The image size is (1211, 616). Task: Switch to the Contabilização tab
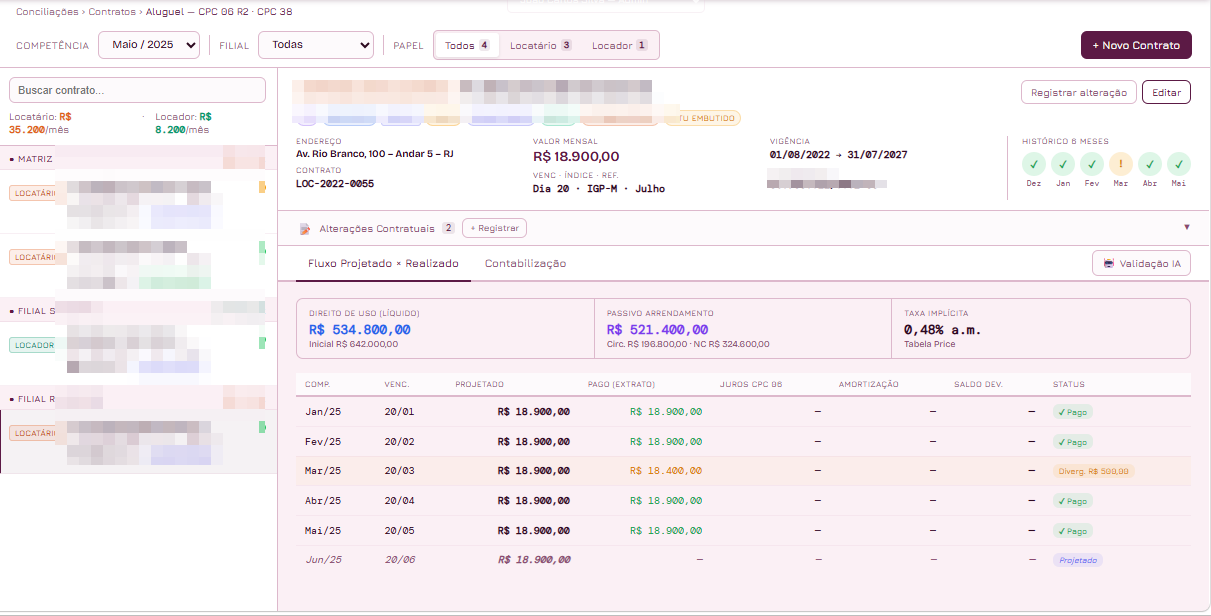tap(525, 264)
